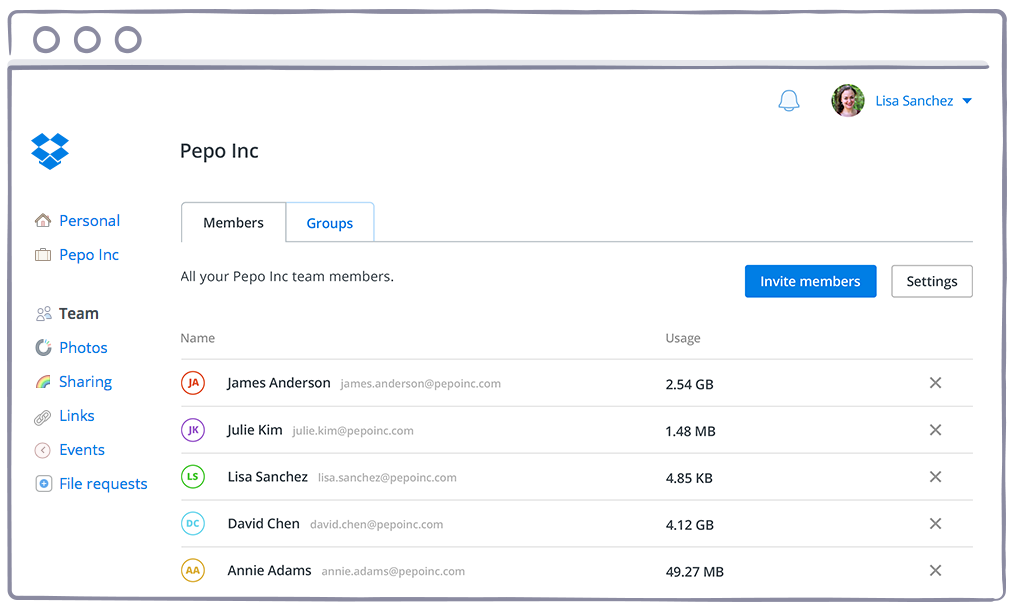Select the Team section
Image resolution: width=1017 pixels, height=611 pixels.
[78, 313]
